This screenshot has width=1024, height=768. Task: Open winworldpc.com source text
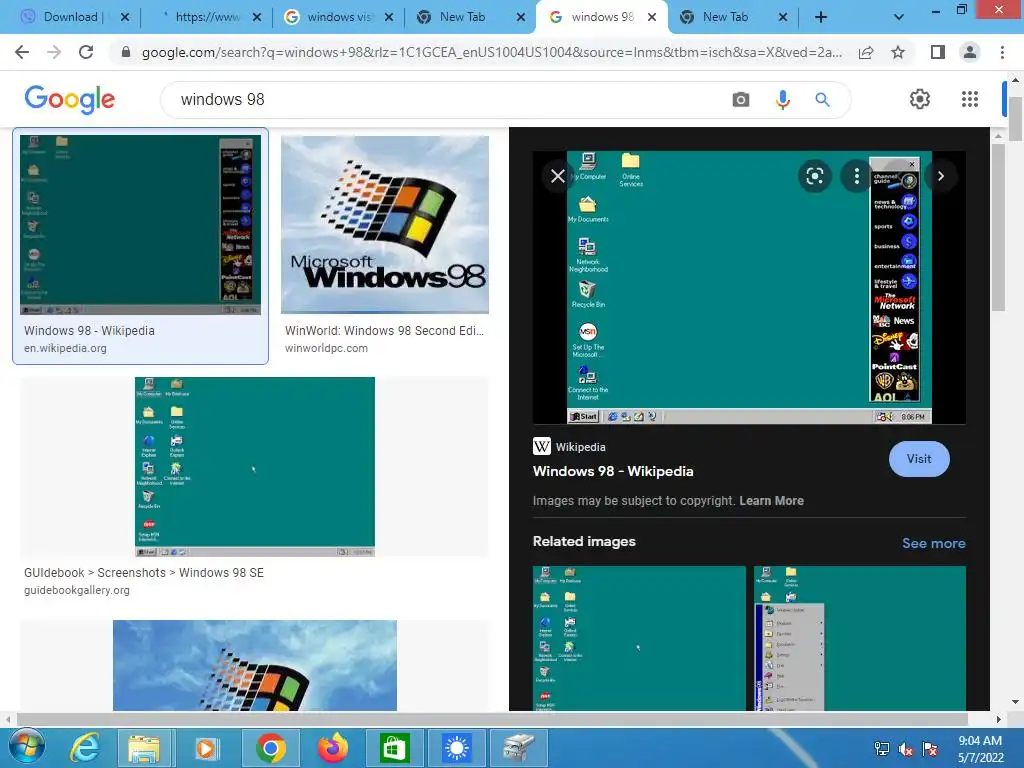326,348
